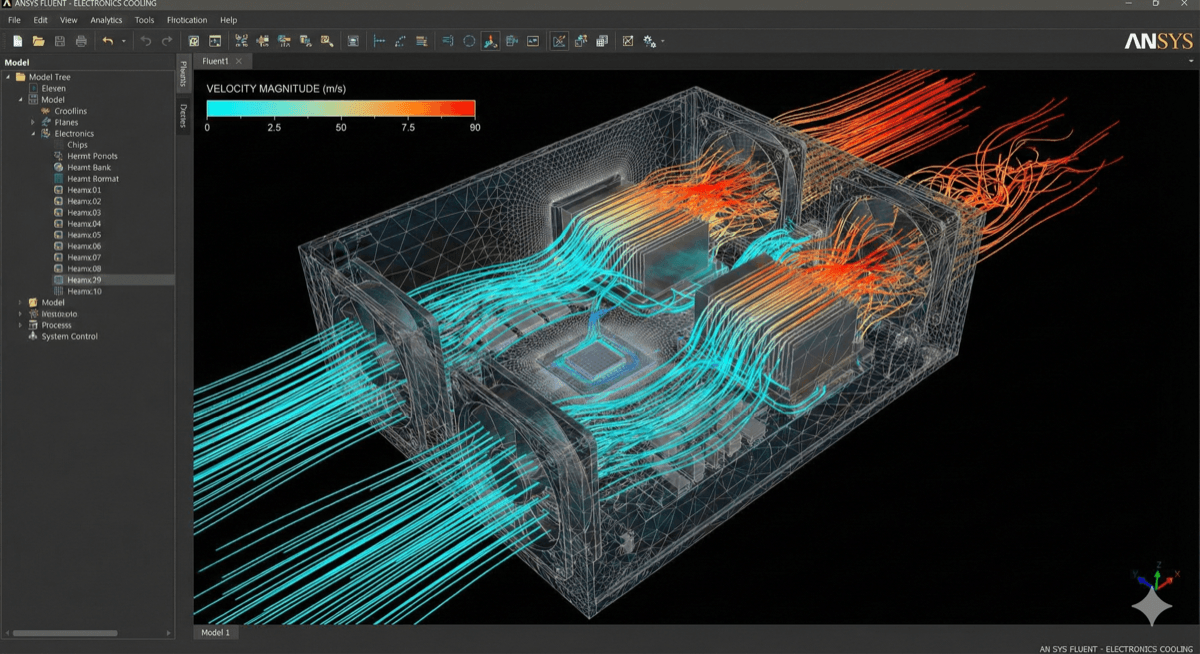Click the Redo toolbar icon

[x=167, y=41]
